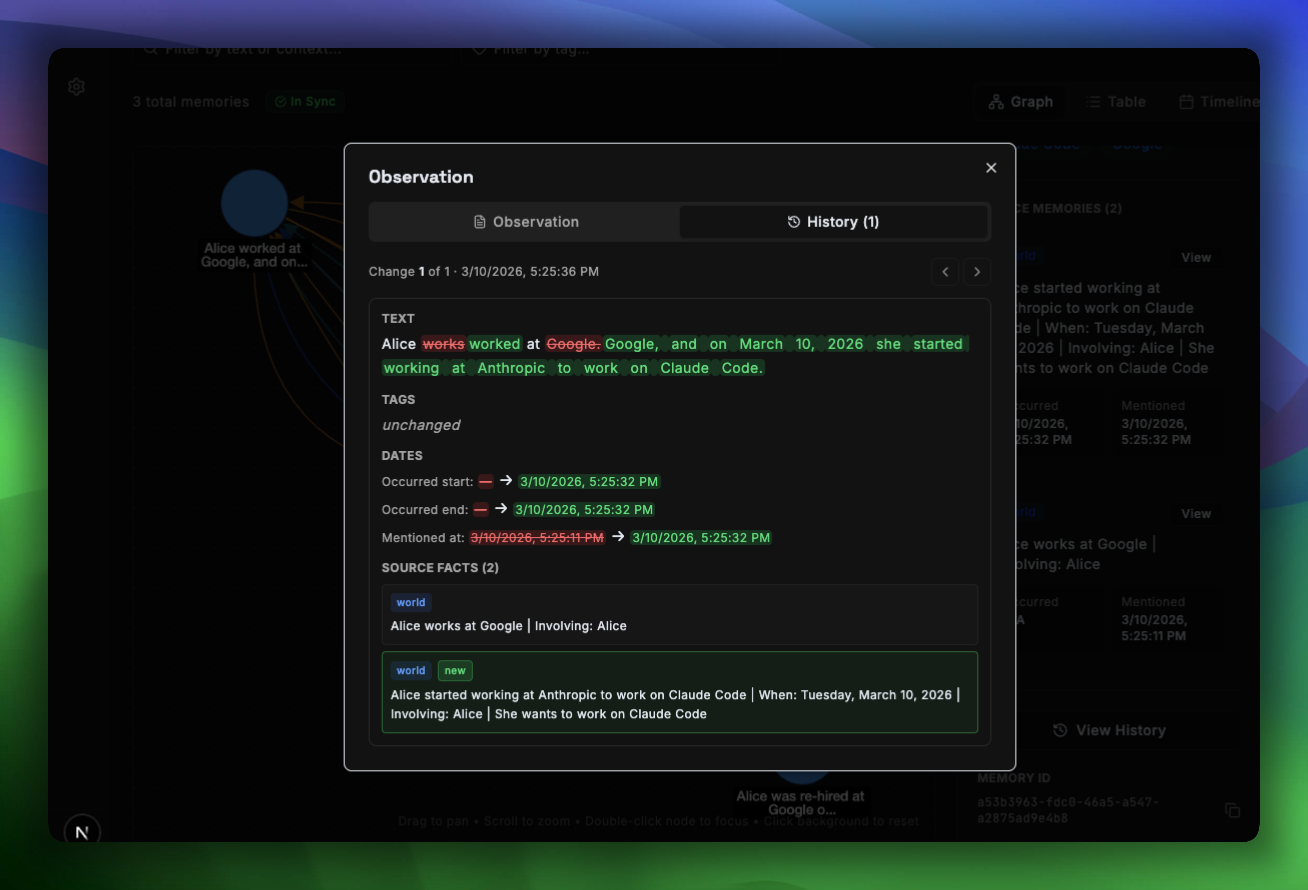Switch to the Graph view tab
The height and width of the screenshot is (890, 1308).
point(1021,101)
